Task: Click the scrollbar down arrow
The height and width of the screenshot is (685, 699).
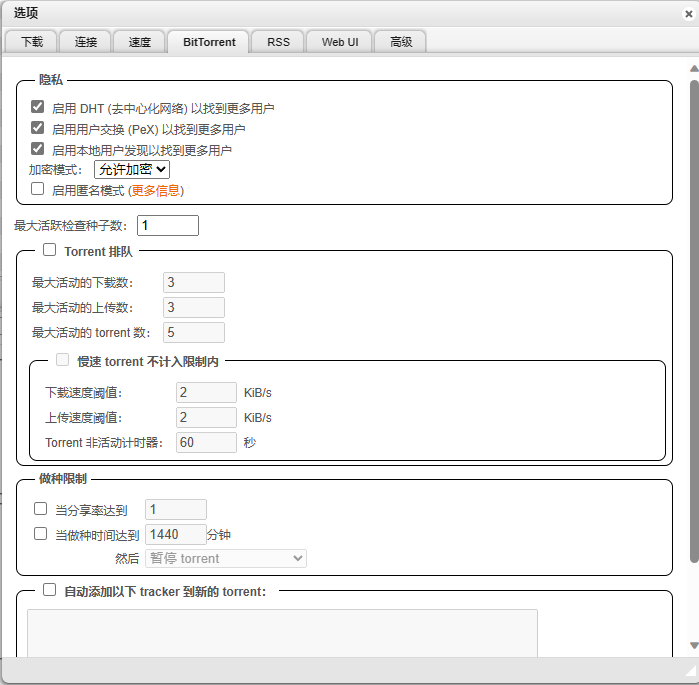Action: [693, 646]
